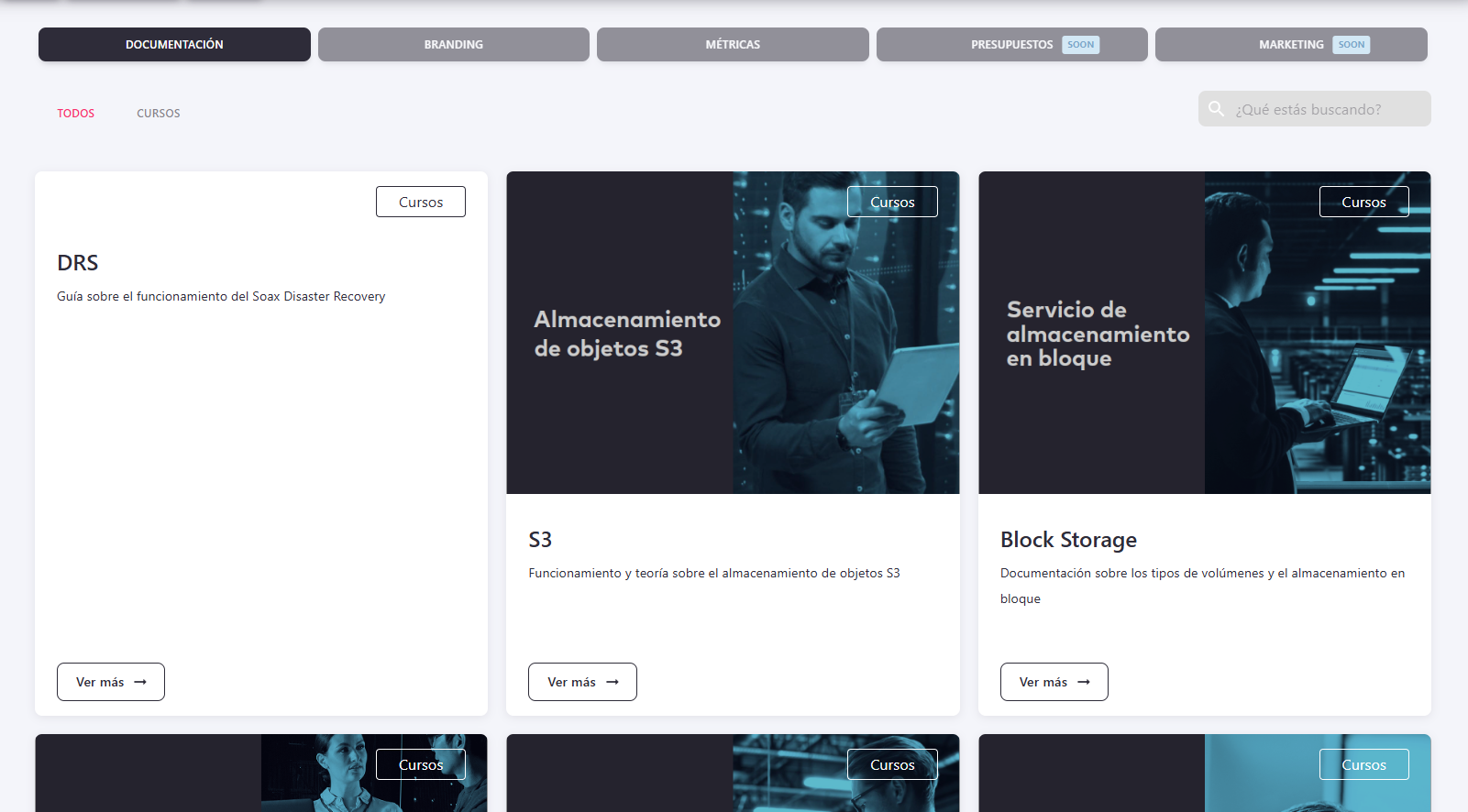
Task: Go to the Métricas tab
Action: point(733,45)
